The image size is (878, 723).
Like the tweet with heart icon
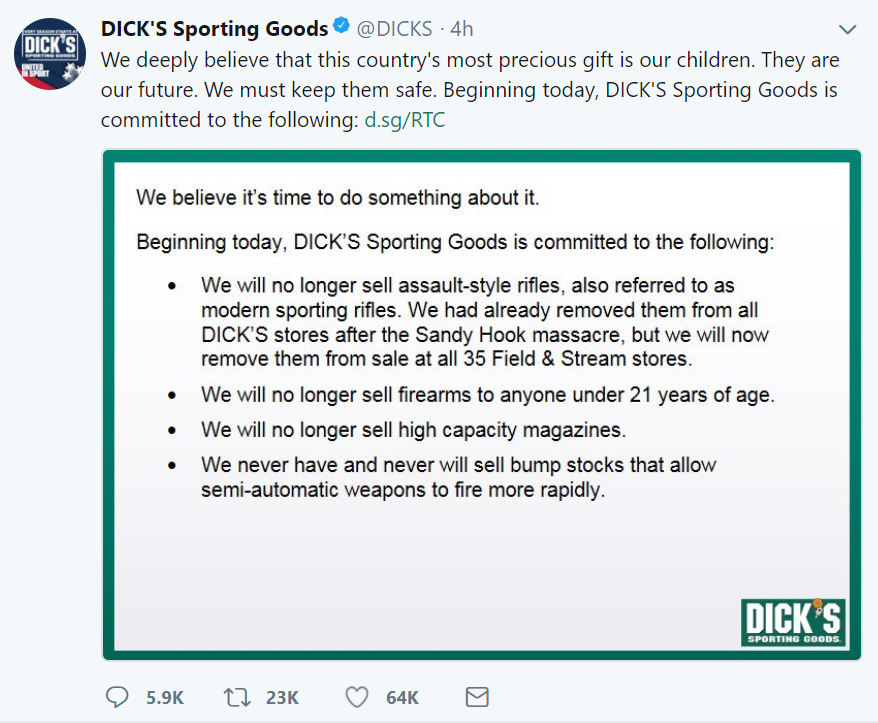[357, 697]
